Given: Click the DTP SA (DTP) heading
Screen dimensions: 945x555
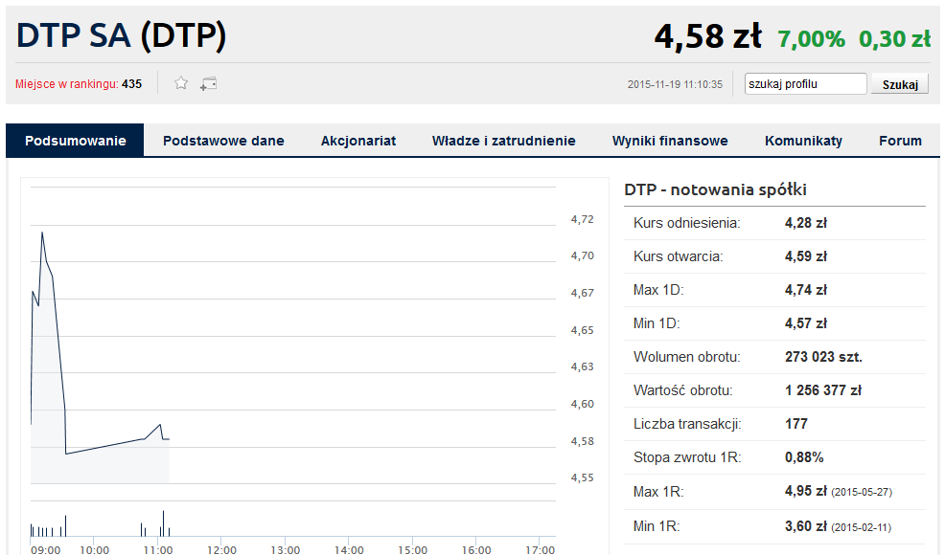Looking at the screenshot, I should tap(121, 35).
